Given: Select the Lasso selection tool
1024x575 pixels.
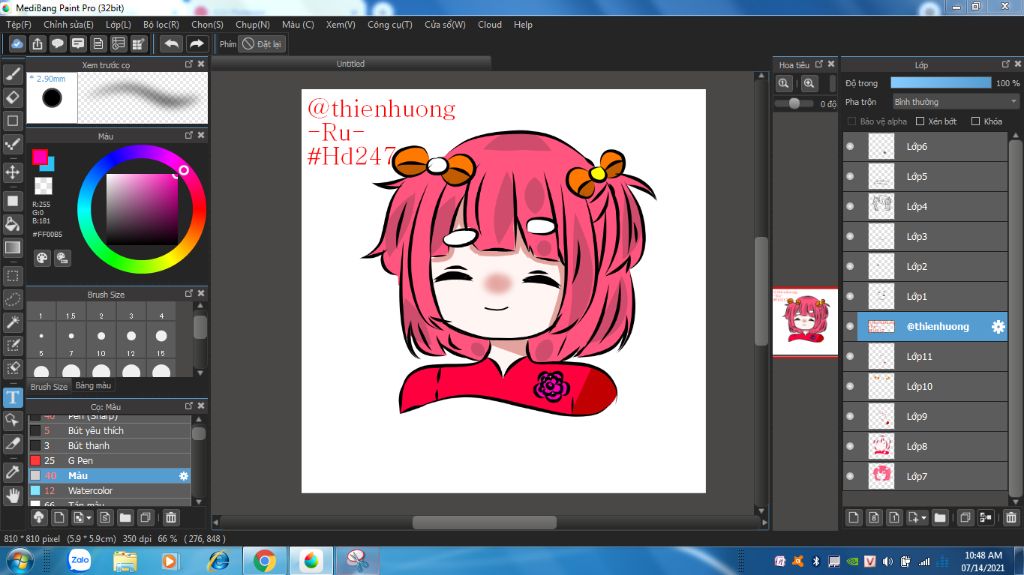Looking at the screenshot, I should 12,299.
